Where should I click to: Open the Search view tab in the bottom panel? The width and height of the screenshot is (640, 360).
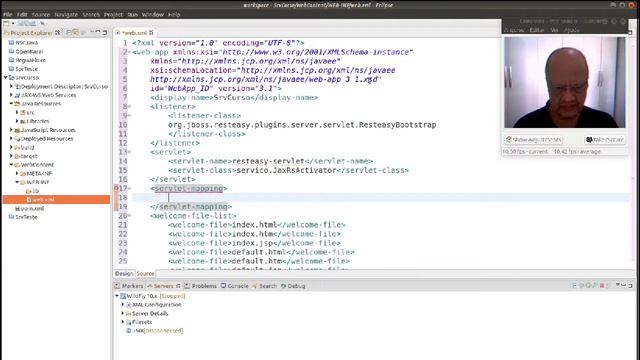(x=264, y=286)
